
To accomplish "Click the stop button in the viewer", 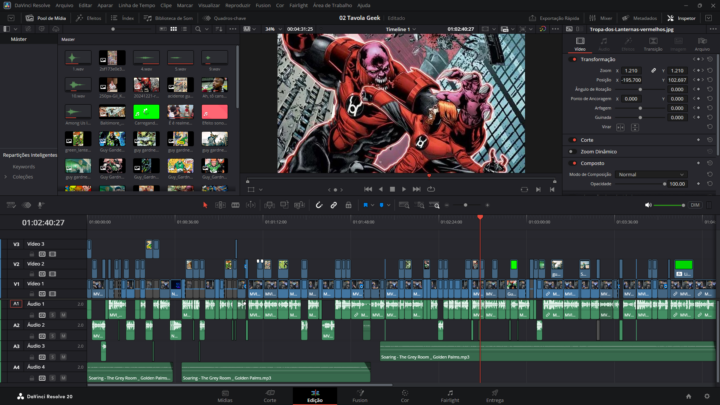I will tap(393, 188).
